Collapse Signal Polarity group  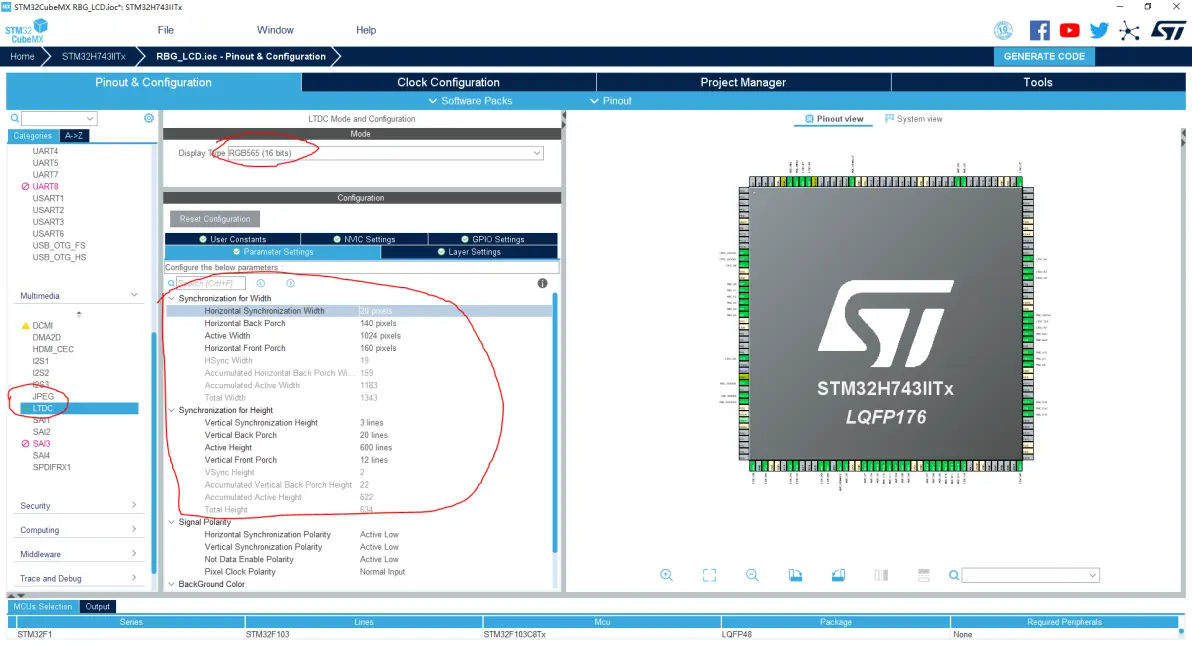[172, 522]
